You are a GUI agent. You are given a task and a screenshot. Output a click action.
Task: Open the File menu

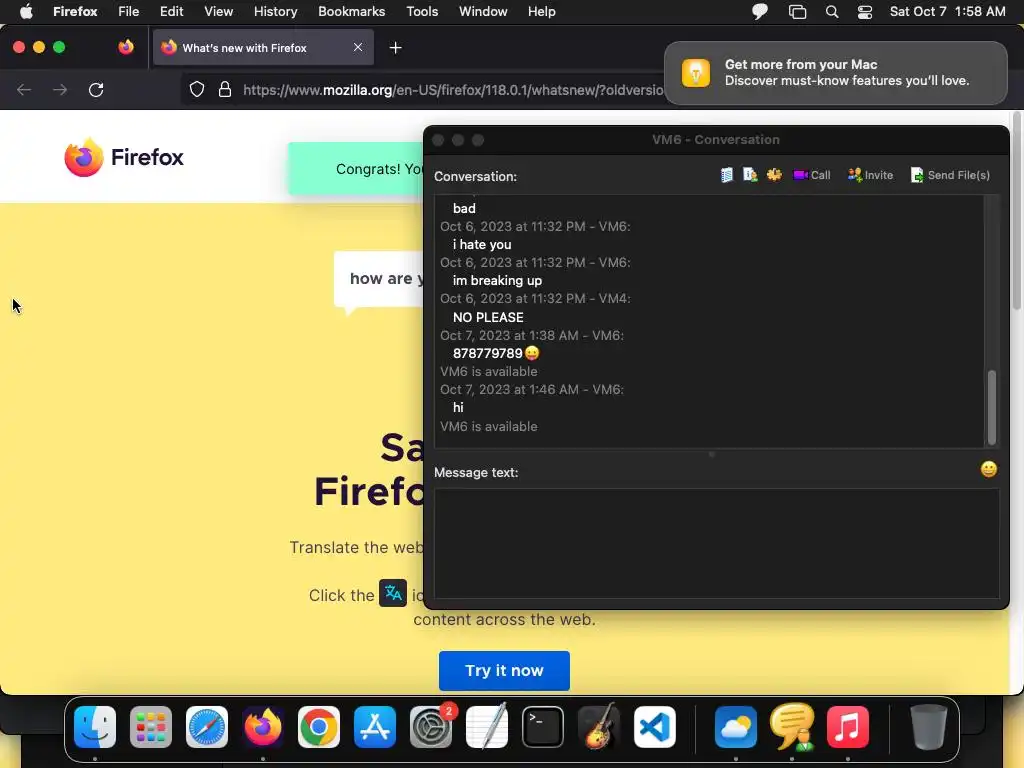coord(129,12)
